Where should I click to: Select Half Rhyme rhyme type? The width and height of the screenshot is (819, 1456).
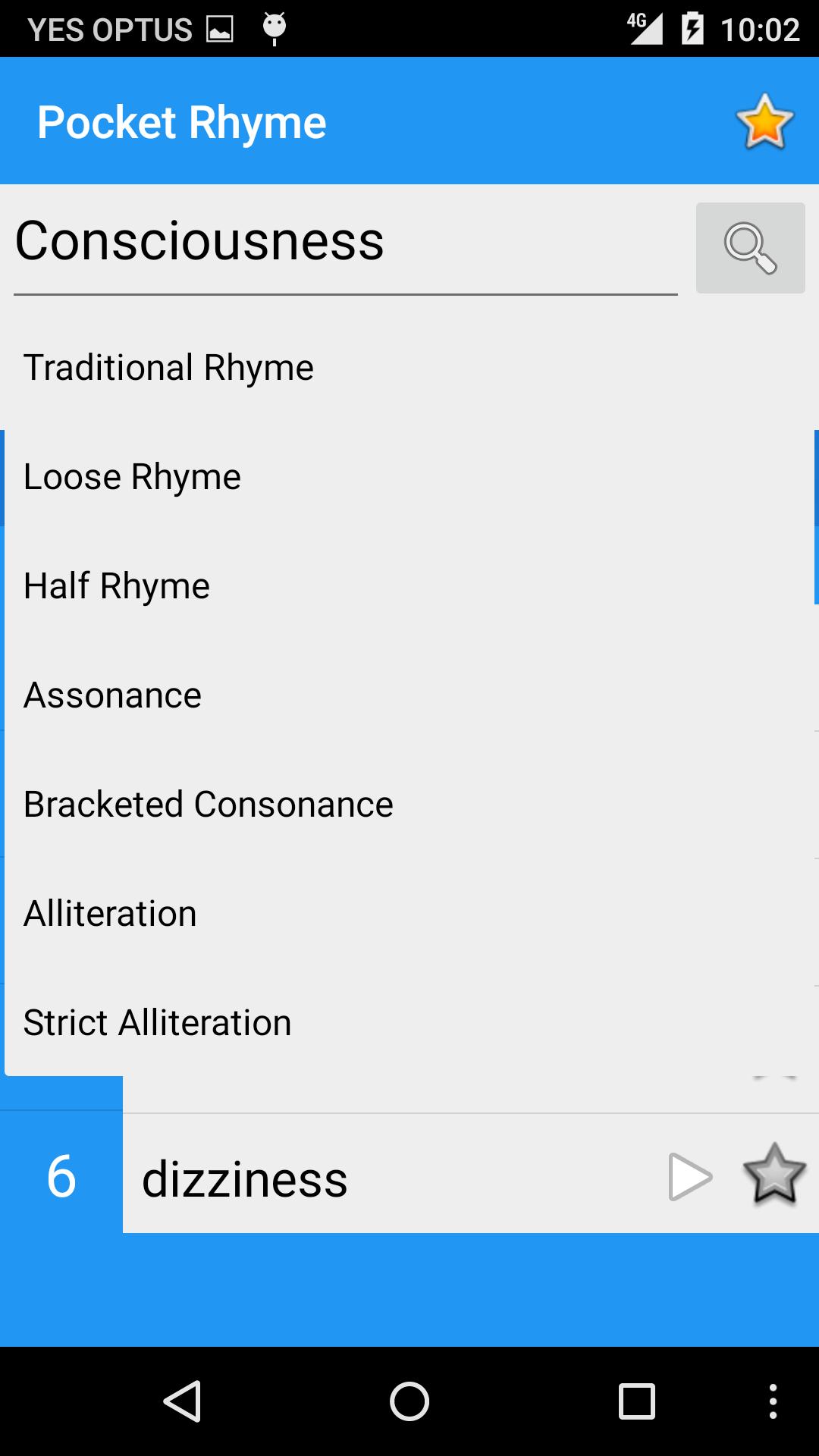[117, 586]
